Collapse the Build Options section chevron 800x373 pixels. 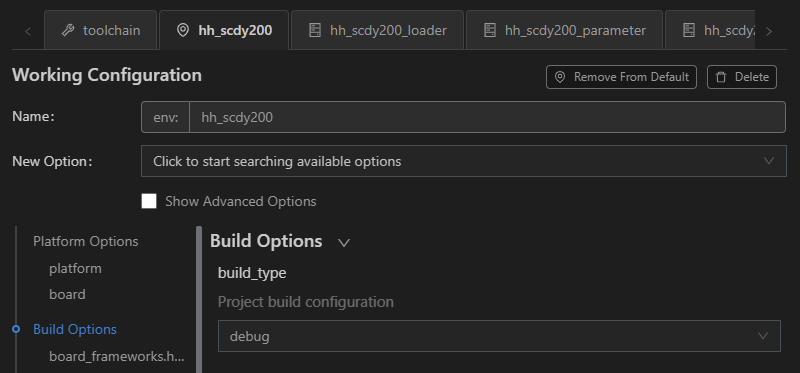[x=344, y=243]
